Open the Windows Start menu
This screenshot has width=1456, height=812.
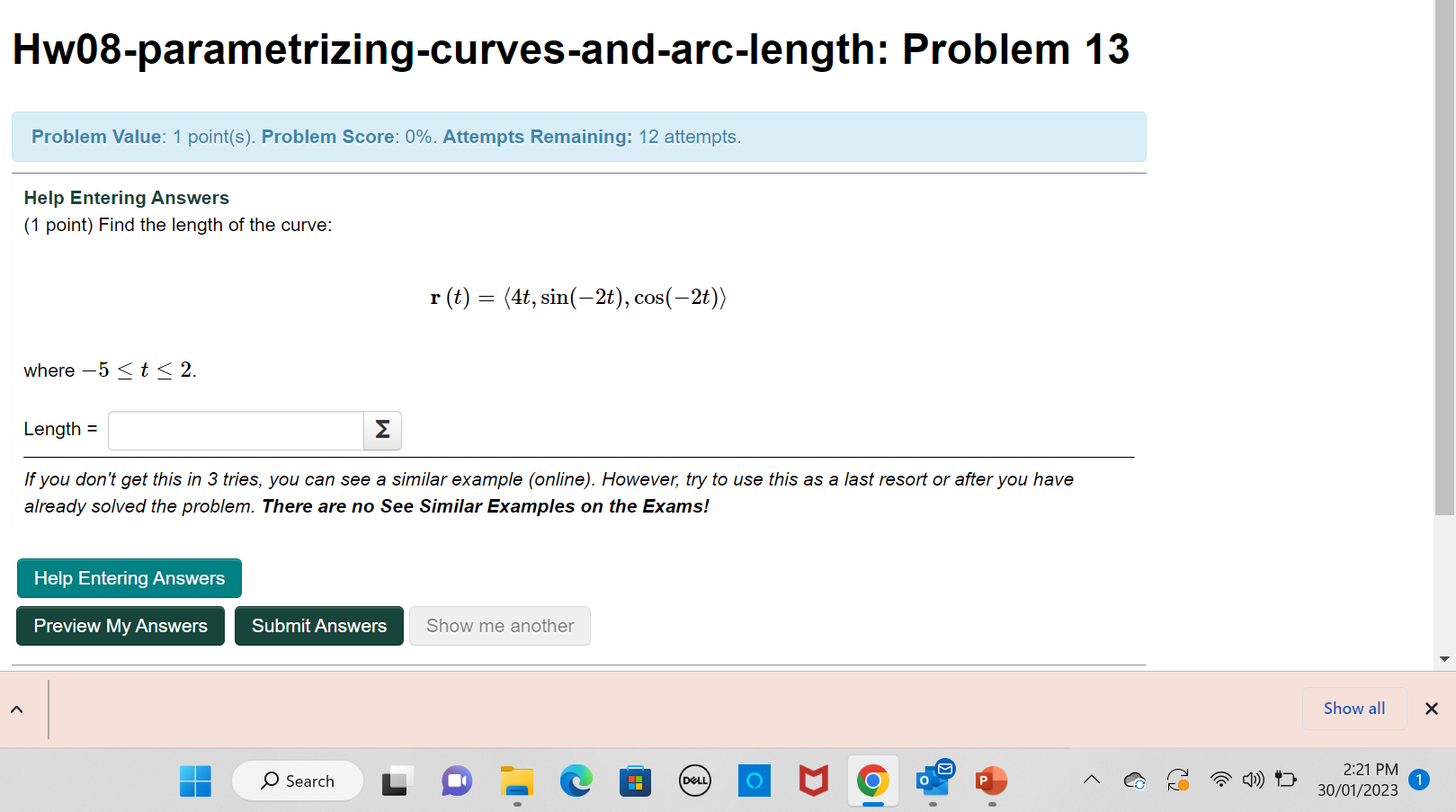click(x=195, y=781)
